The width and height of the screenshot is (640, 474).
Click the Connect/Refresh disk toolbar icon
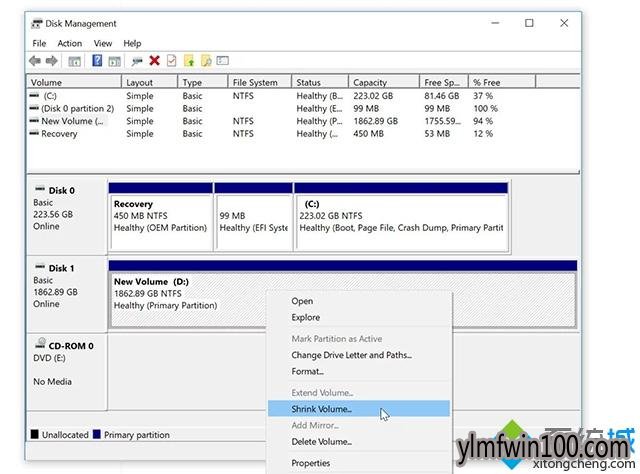[x=137, y=61]
